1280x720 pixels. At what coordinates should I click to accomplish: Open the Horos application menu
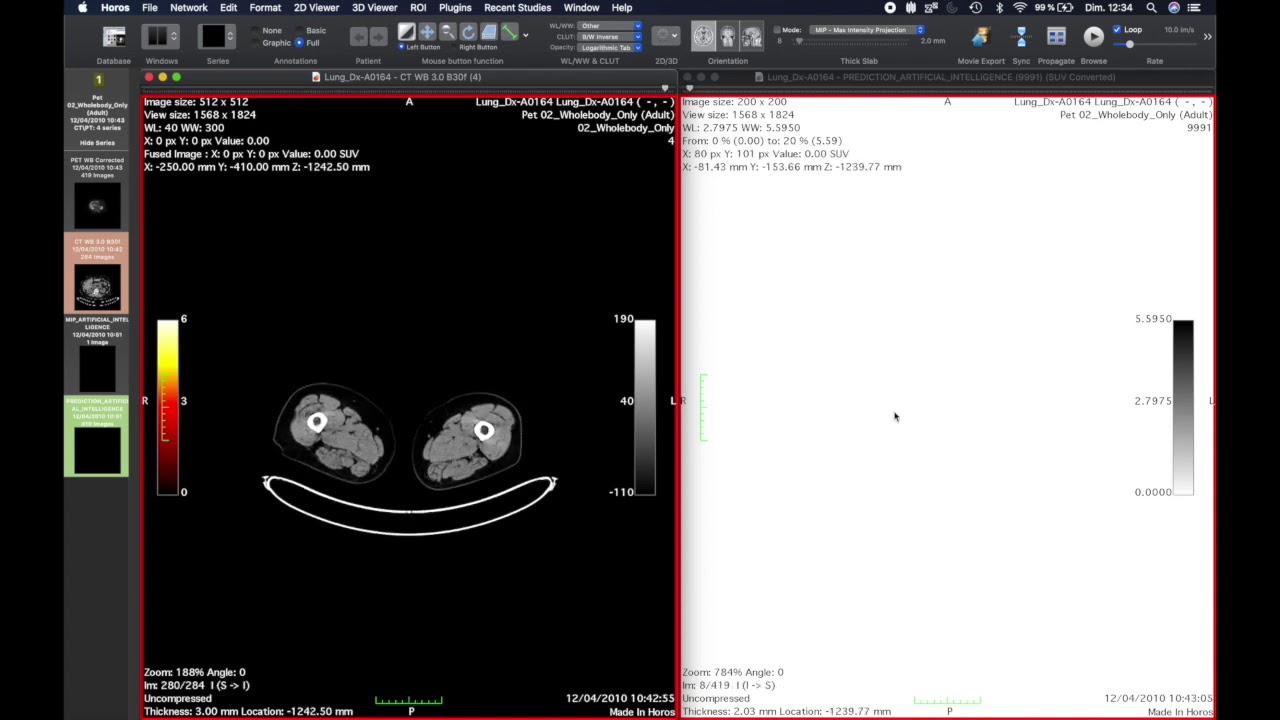115,7
